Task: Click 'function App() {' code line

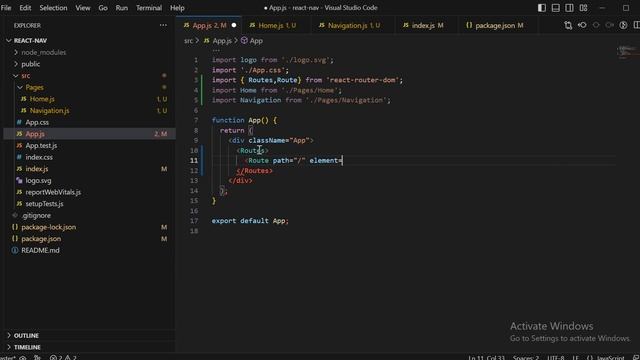Action: coord(244,120)
